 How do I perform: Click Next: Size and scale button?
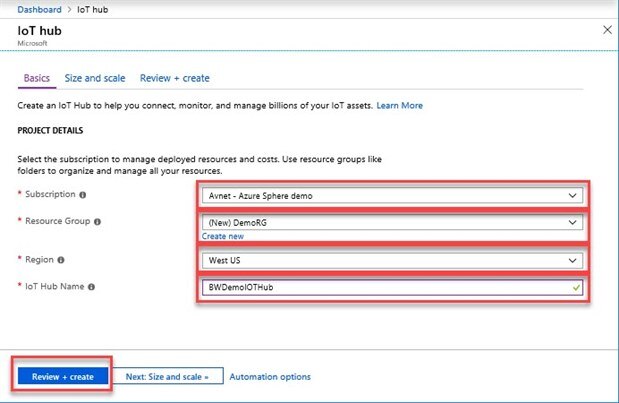pyautogui.click(x=168, y=377)
